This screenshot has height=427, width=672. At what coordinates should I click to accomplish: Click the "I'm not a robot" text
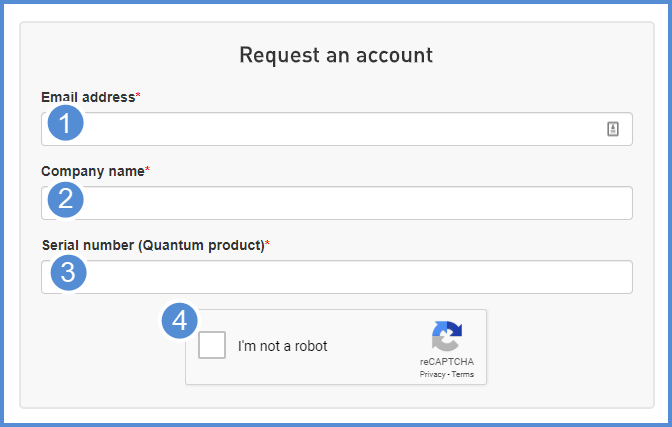pyautogui.click(x=283, y=347)
